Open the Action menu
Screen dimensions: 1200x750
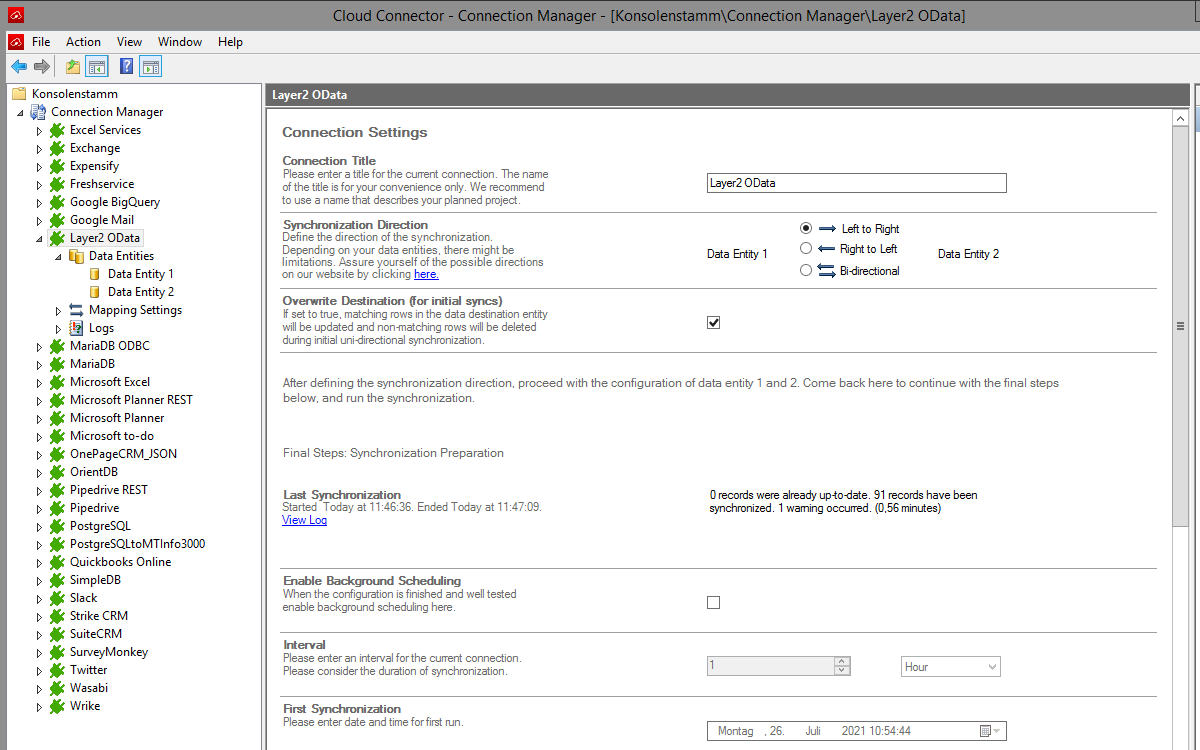pyautogui.click(x=83, y=42)
